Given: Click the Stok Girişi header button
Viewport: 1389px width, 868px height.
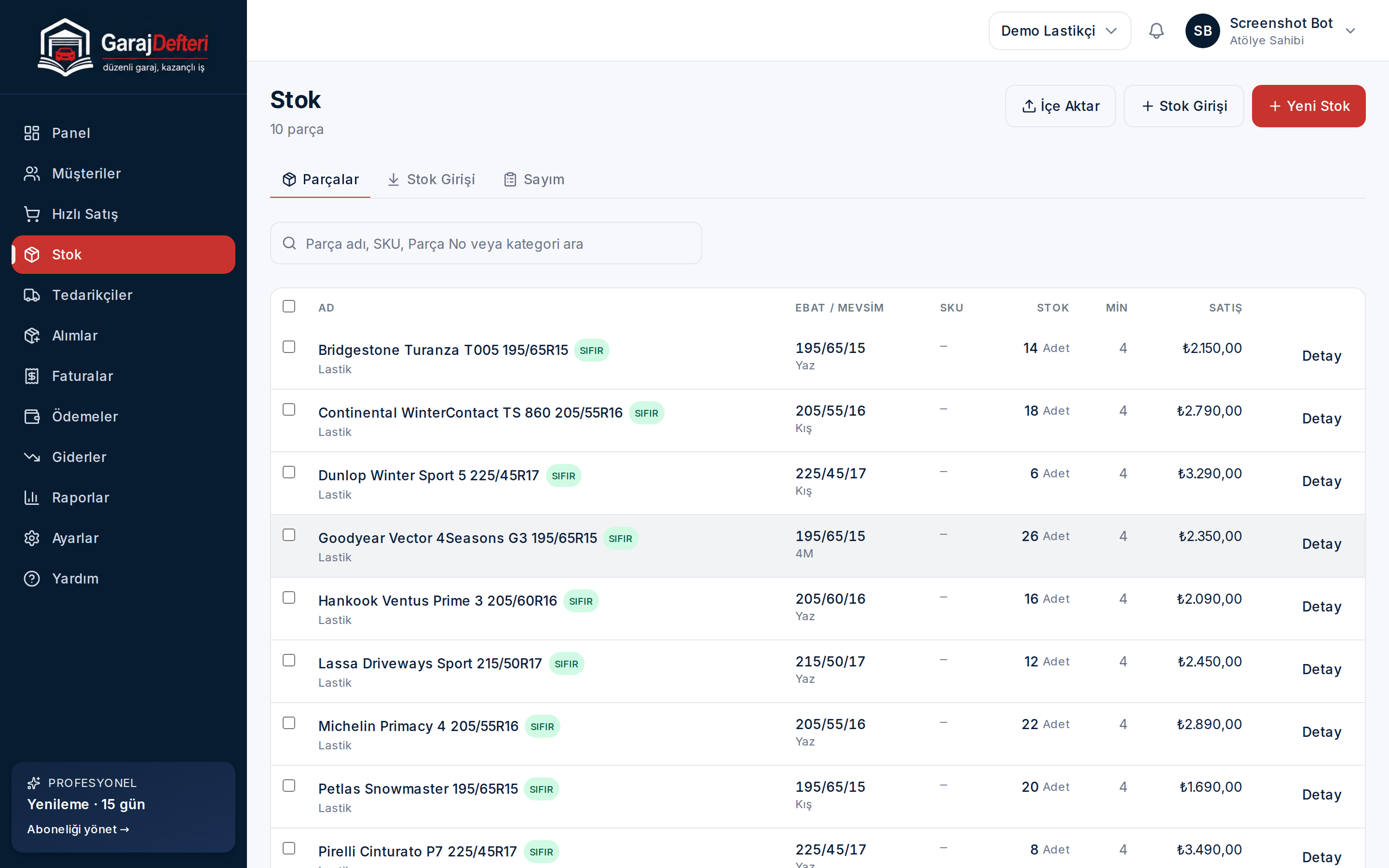Looking at the screenshot, I should [1184, 106].
